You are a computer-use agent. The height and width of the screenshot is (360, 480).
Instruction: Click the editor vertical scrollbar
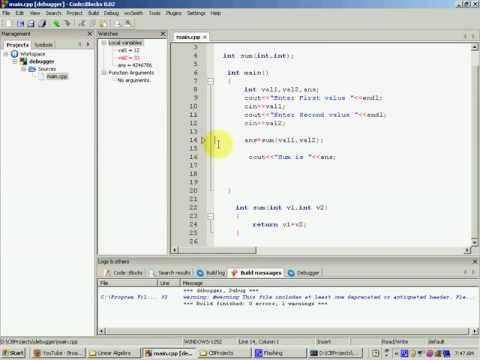pos(474,145)
